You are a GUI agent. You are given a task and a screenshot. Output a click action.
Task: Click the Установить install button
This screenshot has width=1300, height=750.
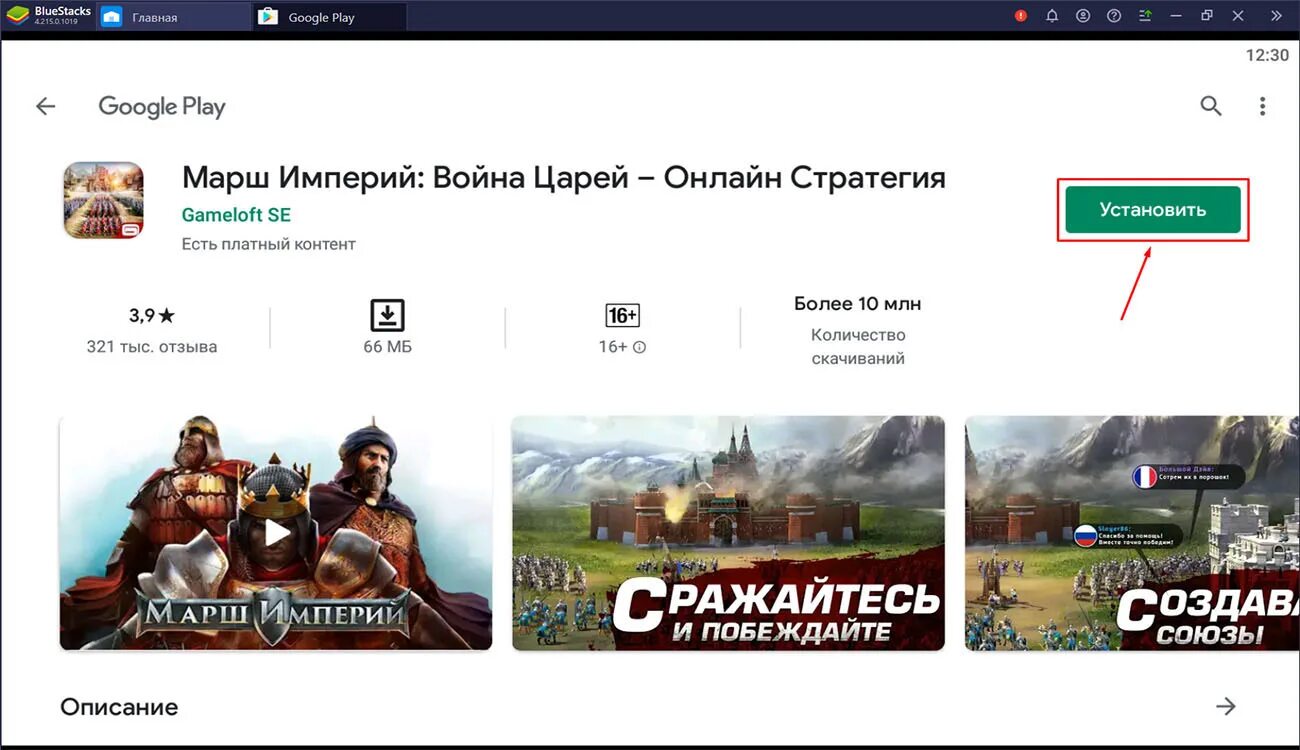tap(1153, 210)
